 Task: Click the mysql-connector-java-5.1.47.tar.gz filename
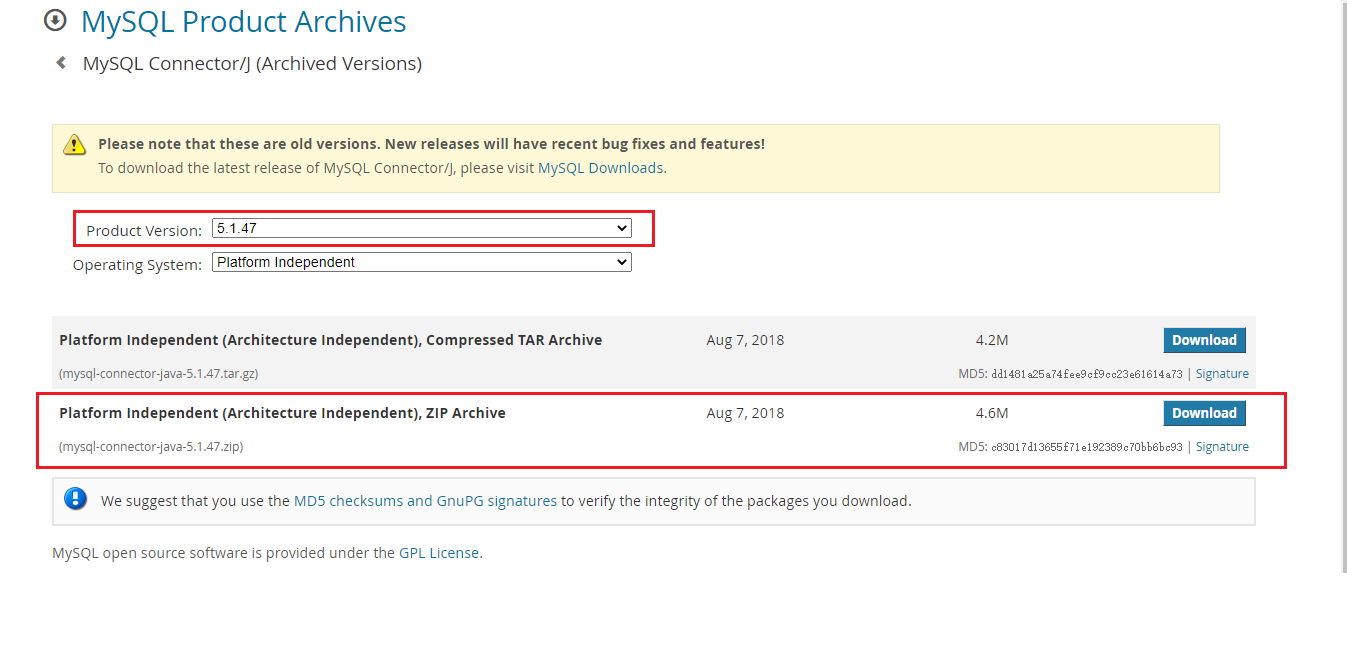tap(159, 374)
